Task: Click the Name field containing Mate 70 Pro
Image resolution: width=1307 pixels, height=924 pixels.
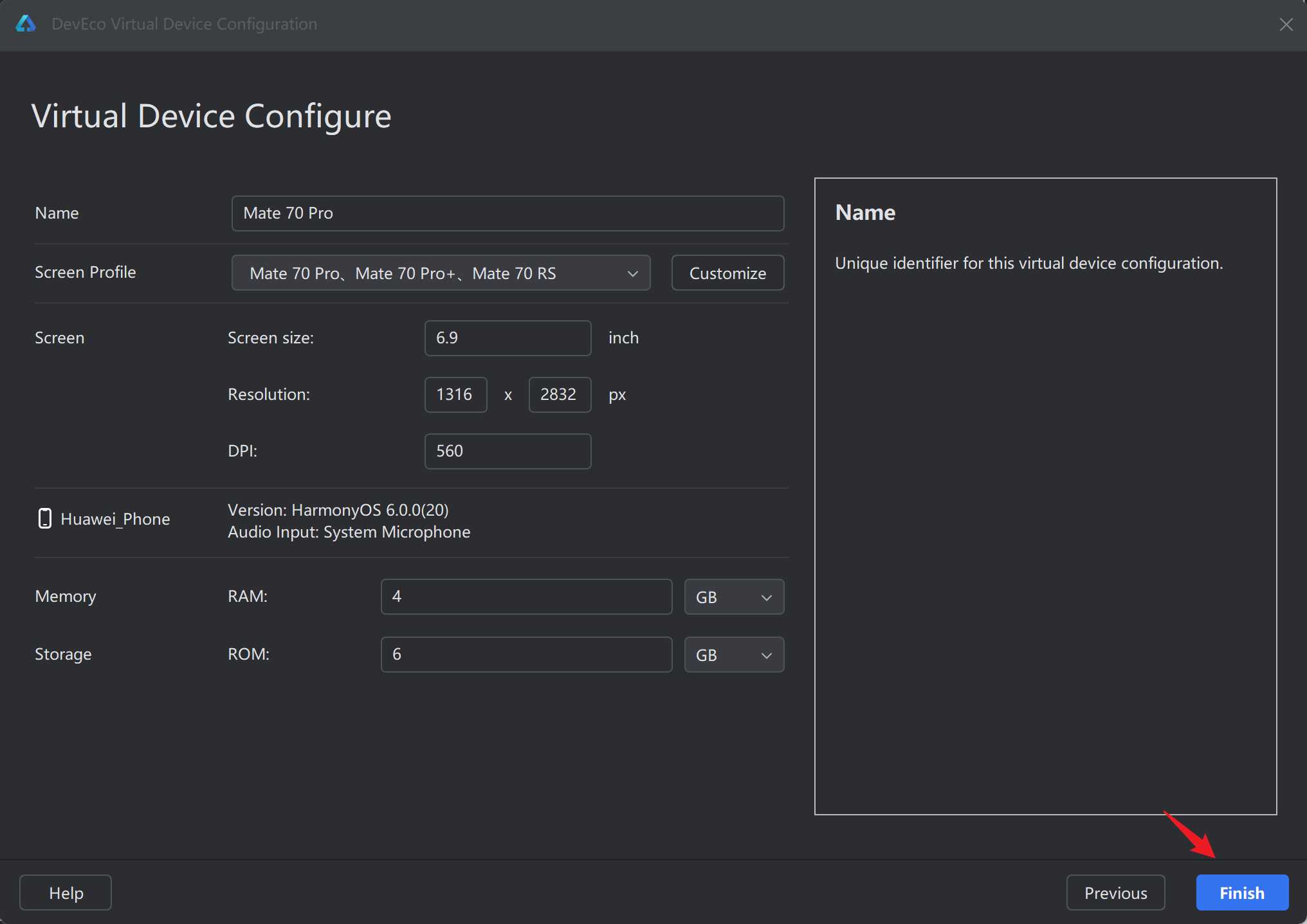Action: [x=507, y=213]
